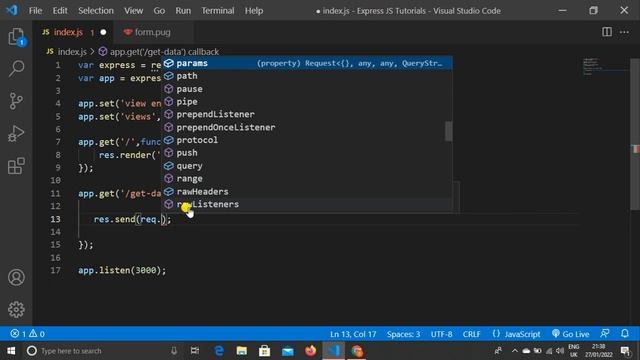The width and height of the screenshot is (640, 360).
Task: Change end of line sequence CRLF
Action: (471, 334)
